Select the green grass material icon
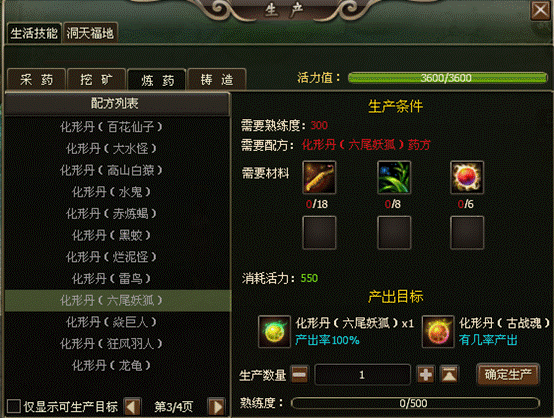 394,177
